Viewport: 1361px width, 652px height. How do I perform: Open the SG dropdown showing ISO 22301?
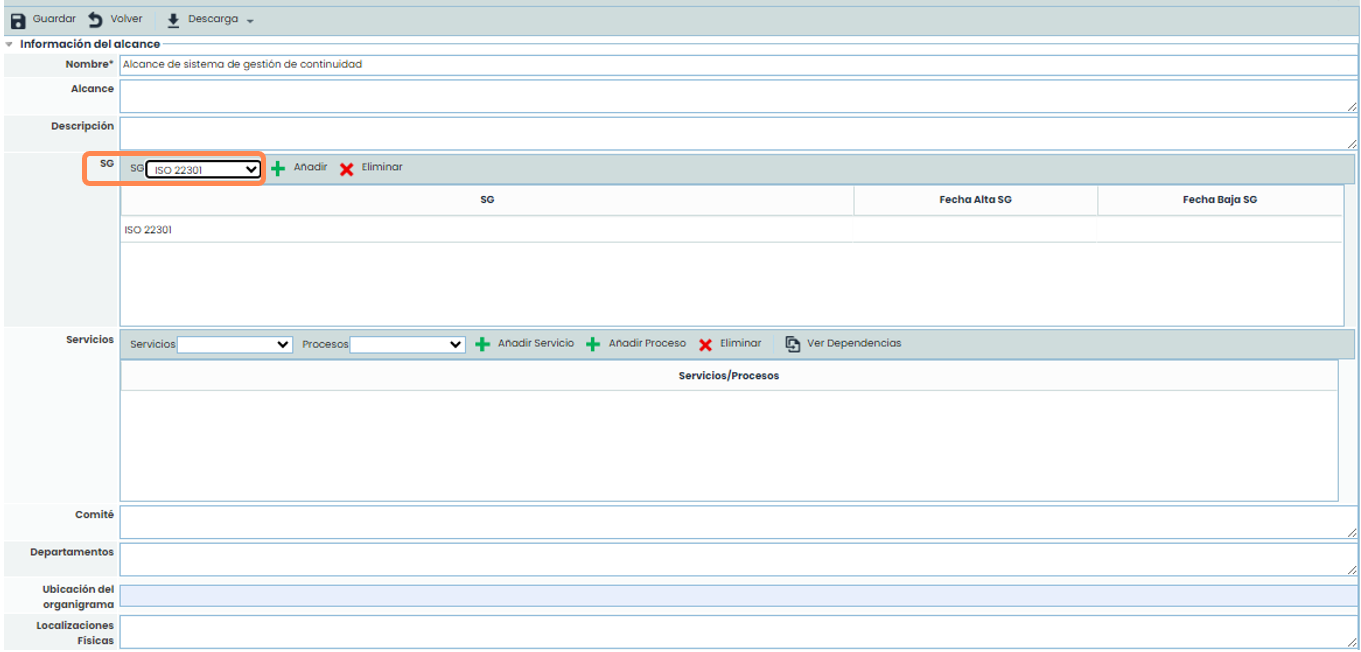click(x=204, y=170)
